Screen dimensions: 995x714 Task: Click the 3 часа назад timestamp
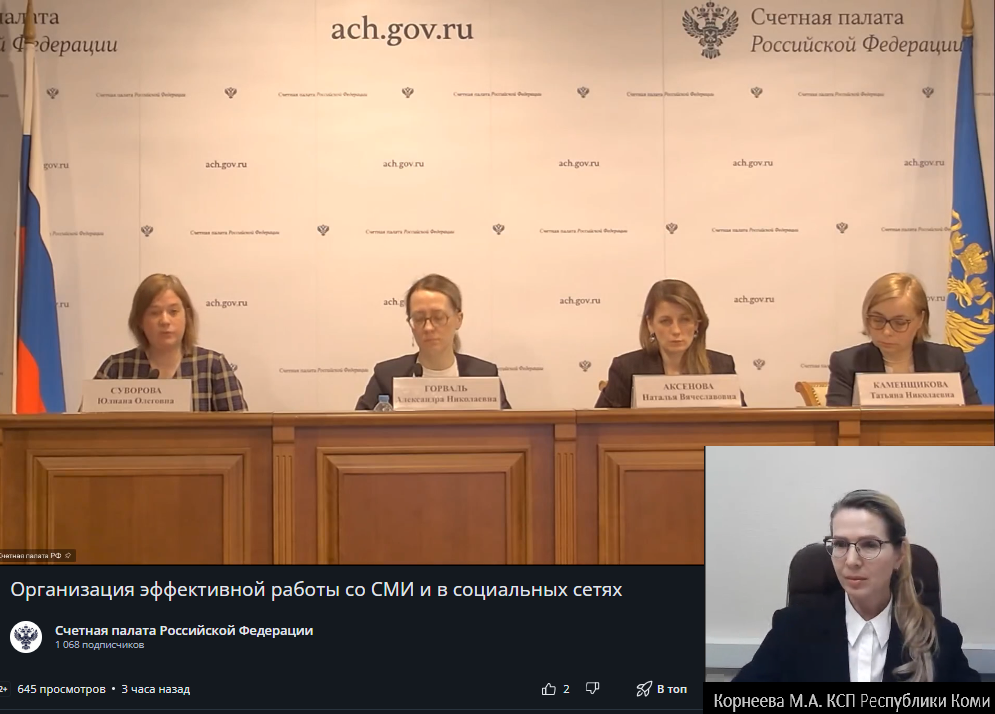(x=155, y=689)
